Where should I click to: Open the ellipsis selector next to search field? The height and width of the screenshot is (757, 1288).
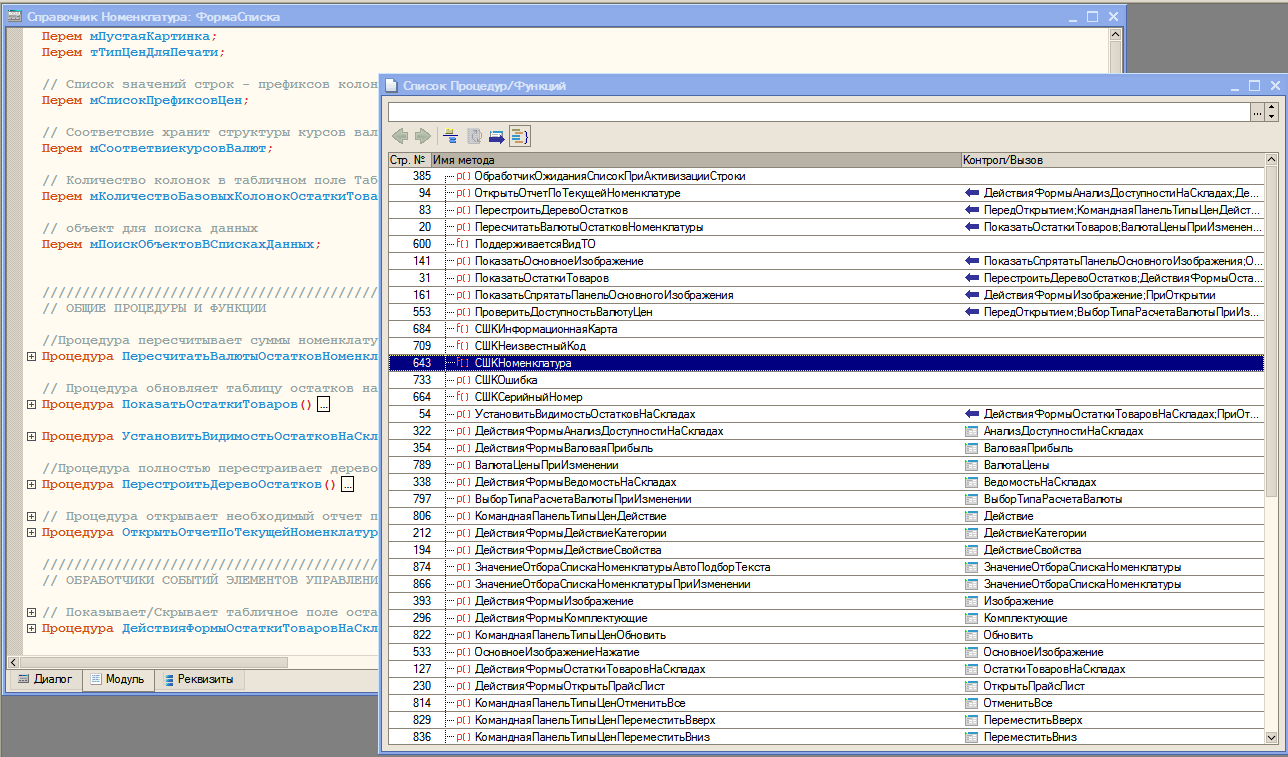pos(1257,113)
